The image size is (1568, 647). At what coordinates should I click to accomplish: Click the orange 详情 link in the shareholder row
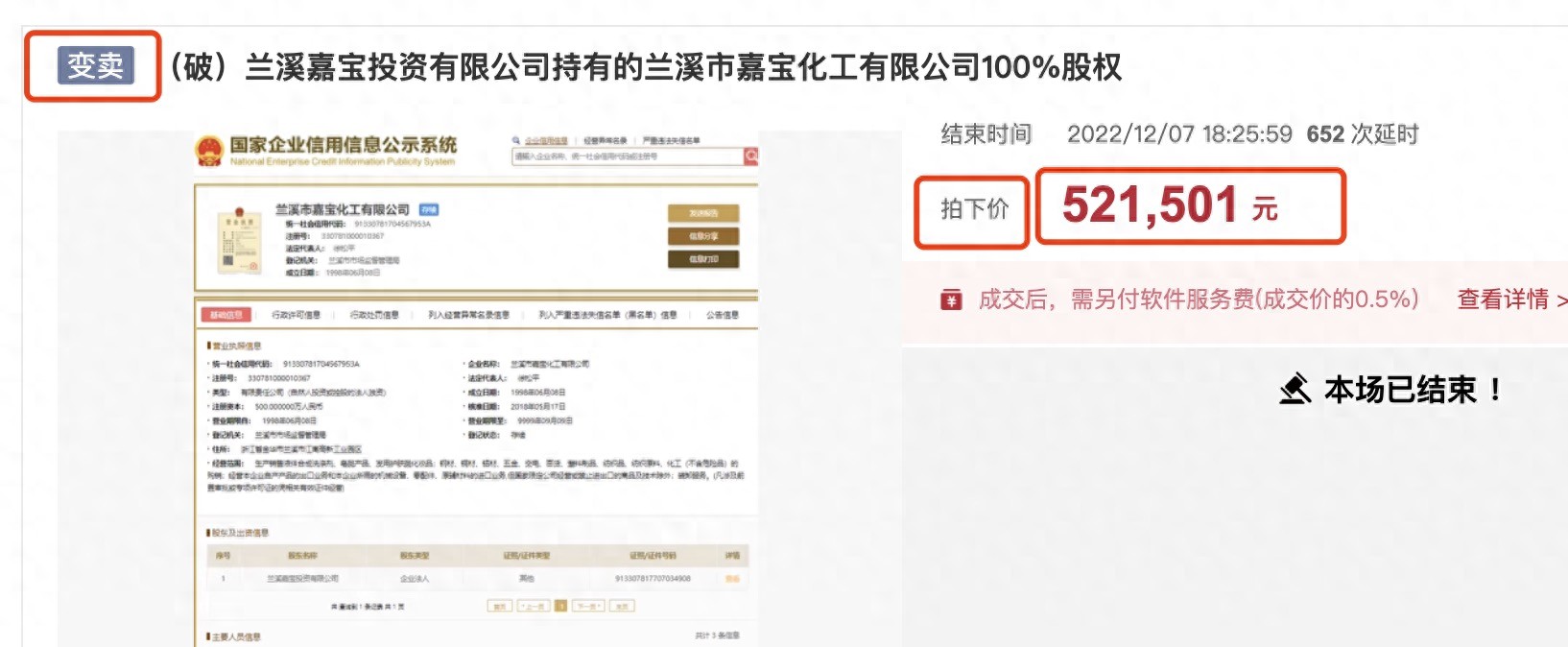pos(732,579)
